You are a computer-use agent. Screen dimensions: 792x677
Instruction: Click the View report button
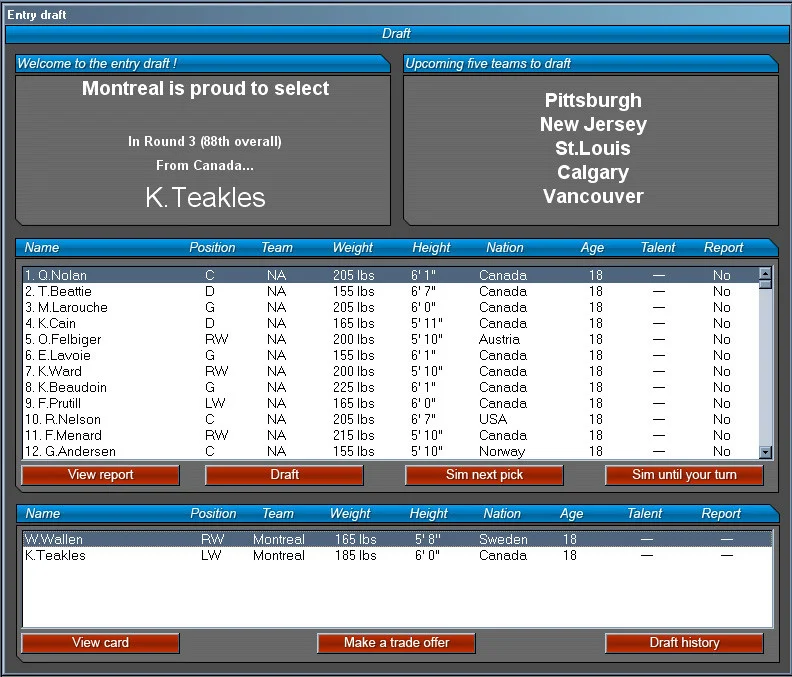101,475
